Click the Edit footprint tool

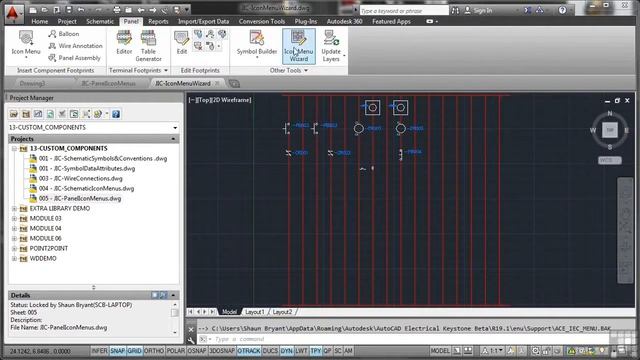pyautogui.click(x=182, y=43)
